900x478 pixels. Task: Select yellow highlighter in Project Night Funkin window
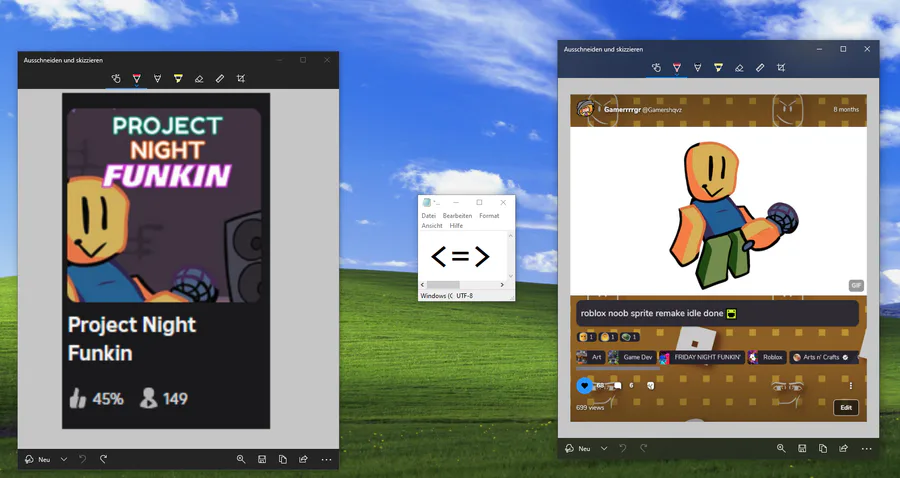point(178,79)
